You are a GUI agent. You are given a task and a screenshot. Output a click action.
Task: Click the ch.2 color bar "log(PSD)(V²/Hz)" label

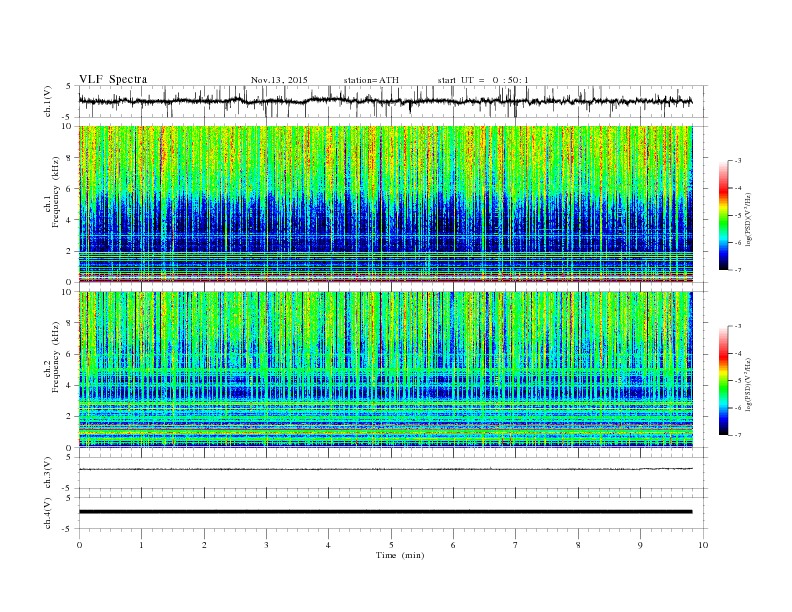[x=748, y=384]
